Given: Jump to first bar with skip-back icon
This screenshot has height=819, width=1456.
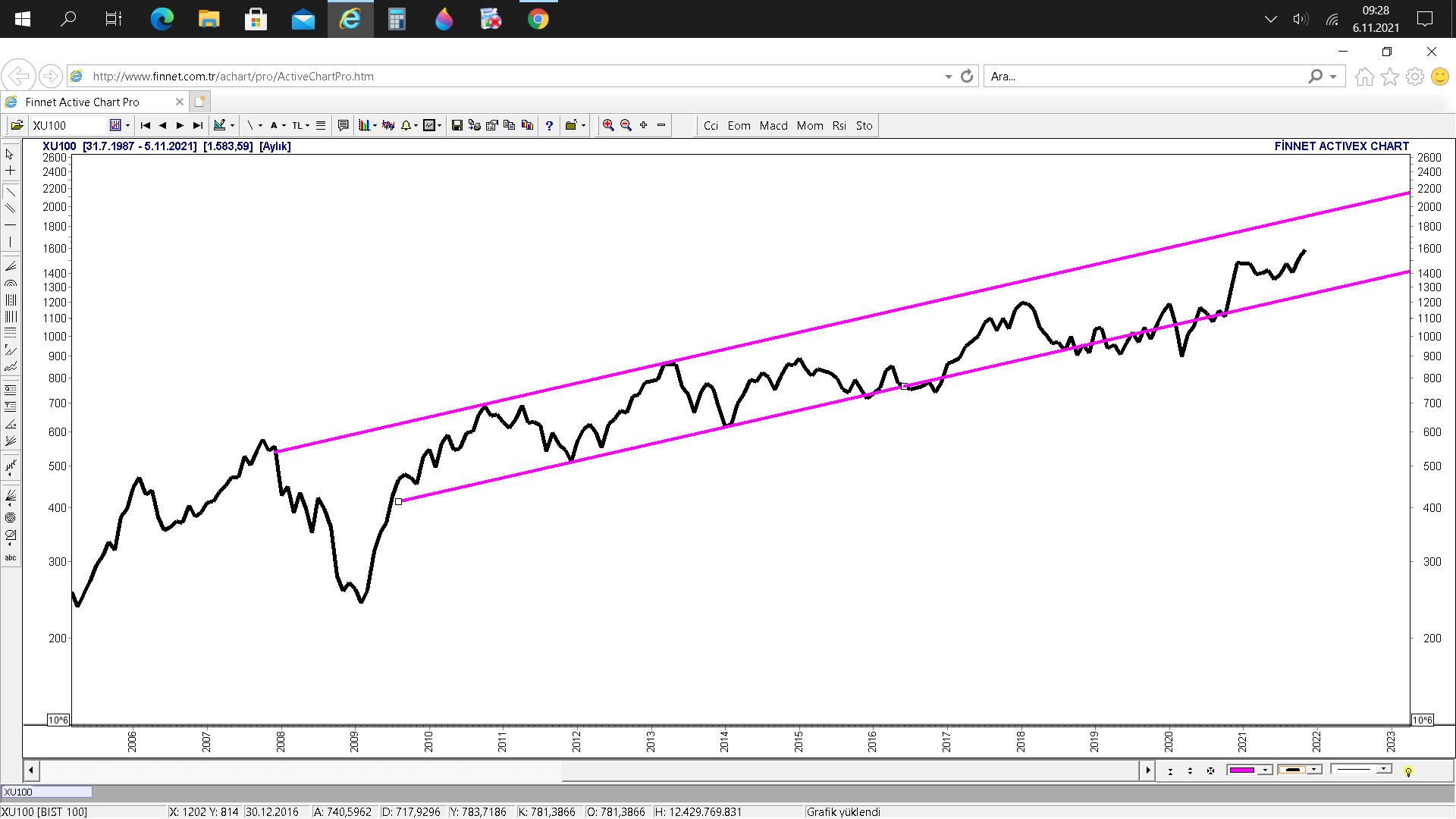Looking at the screenshot, I should pyautogui.click(x=146, y=125).
